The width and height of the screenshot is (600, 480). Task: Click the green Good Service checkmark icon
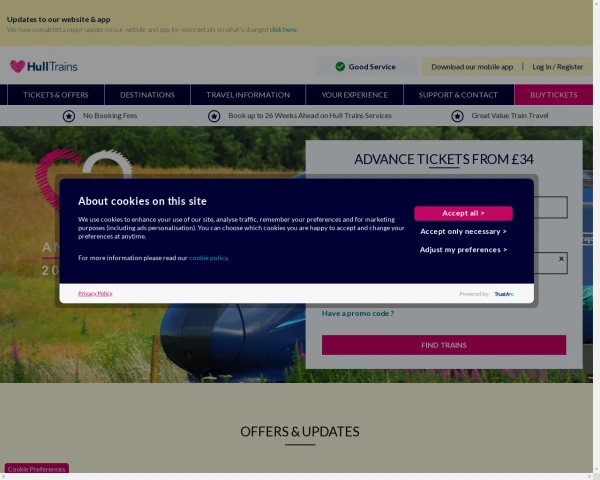pyautogui.click(x=340, y=67)
